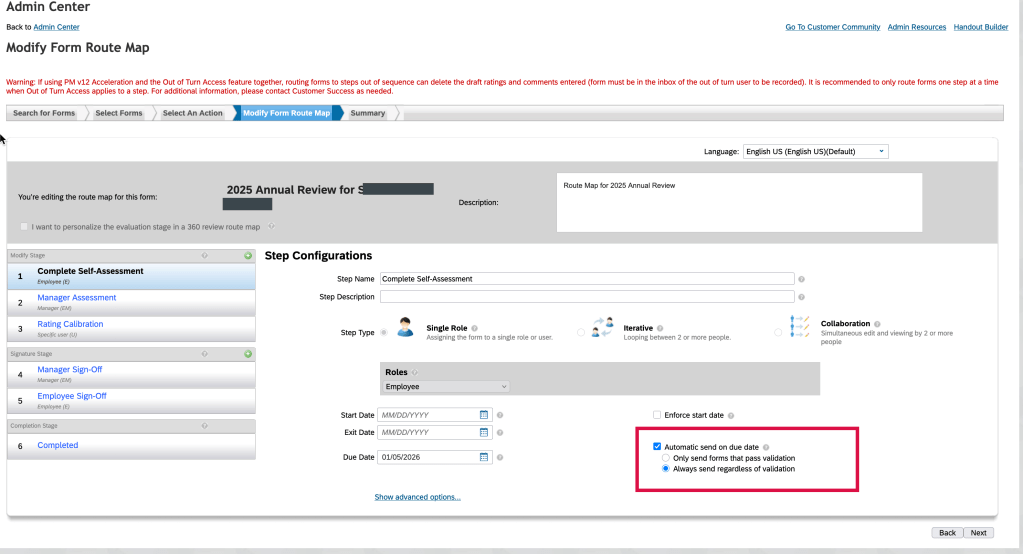Click help icon next to Collaboration

tap(876, 324)
